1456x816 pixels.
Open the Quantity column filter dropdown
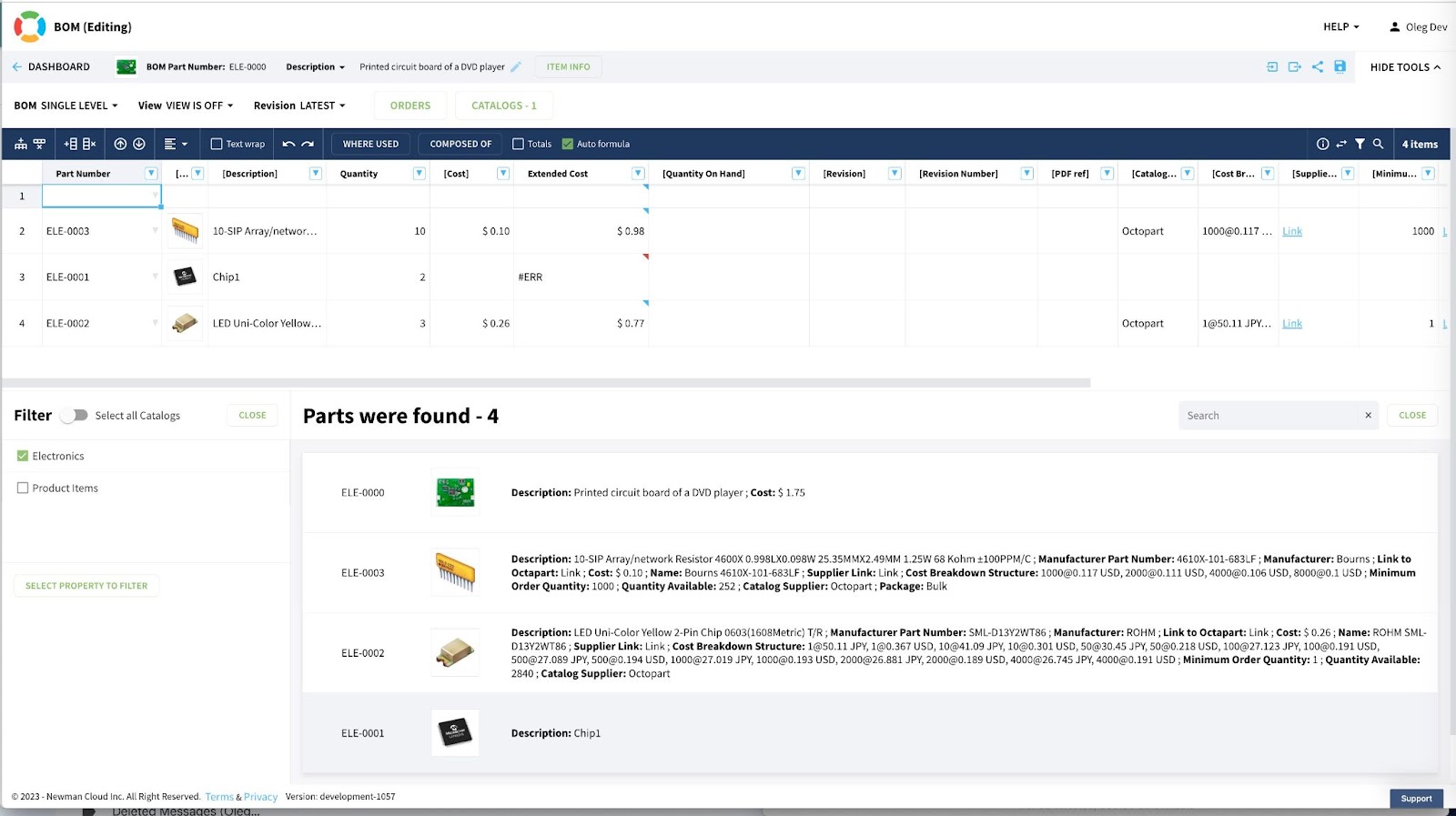[x=419, y=173]
